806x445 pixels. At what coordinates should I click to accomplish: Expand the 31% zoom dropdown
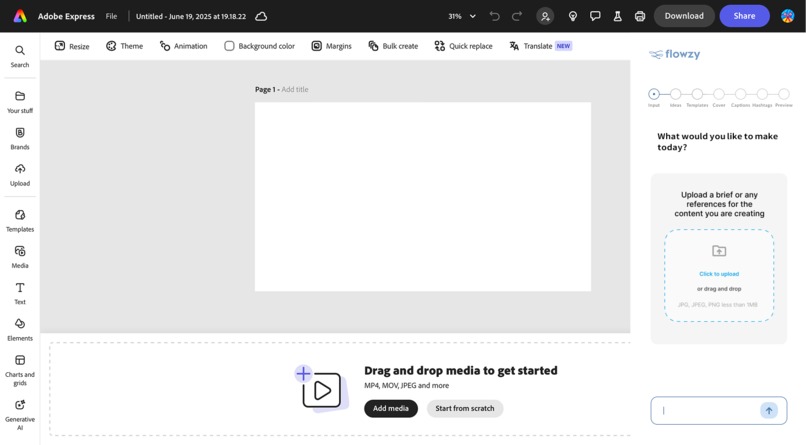coord(462,16)
